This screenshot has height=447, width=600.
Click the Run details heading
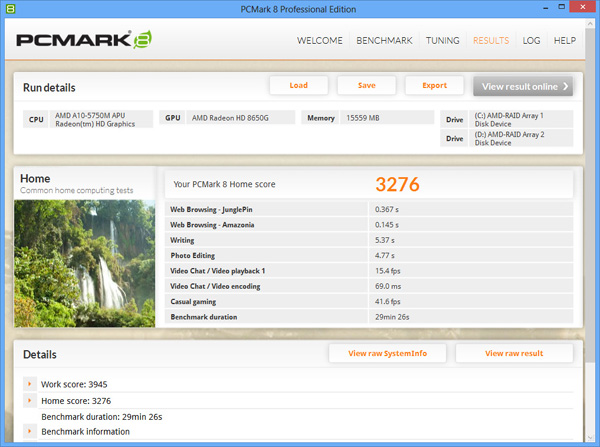point(49,88)
